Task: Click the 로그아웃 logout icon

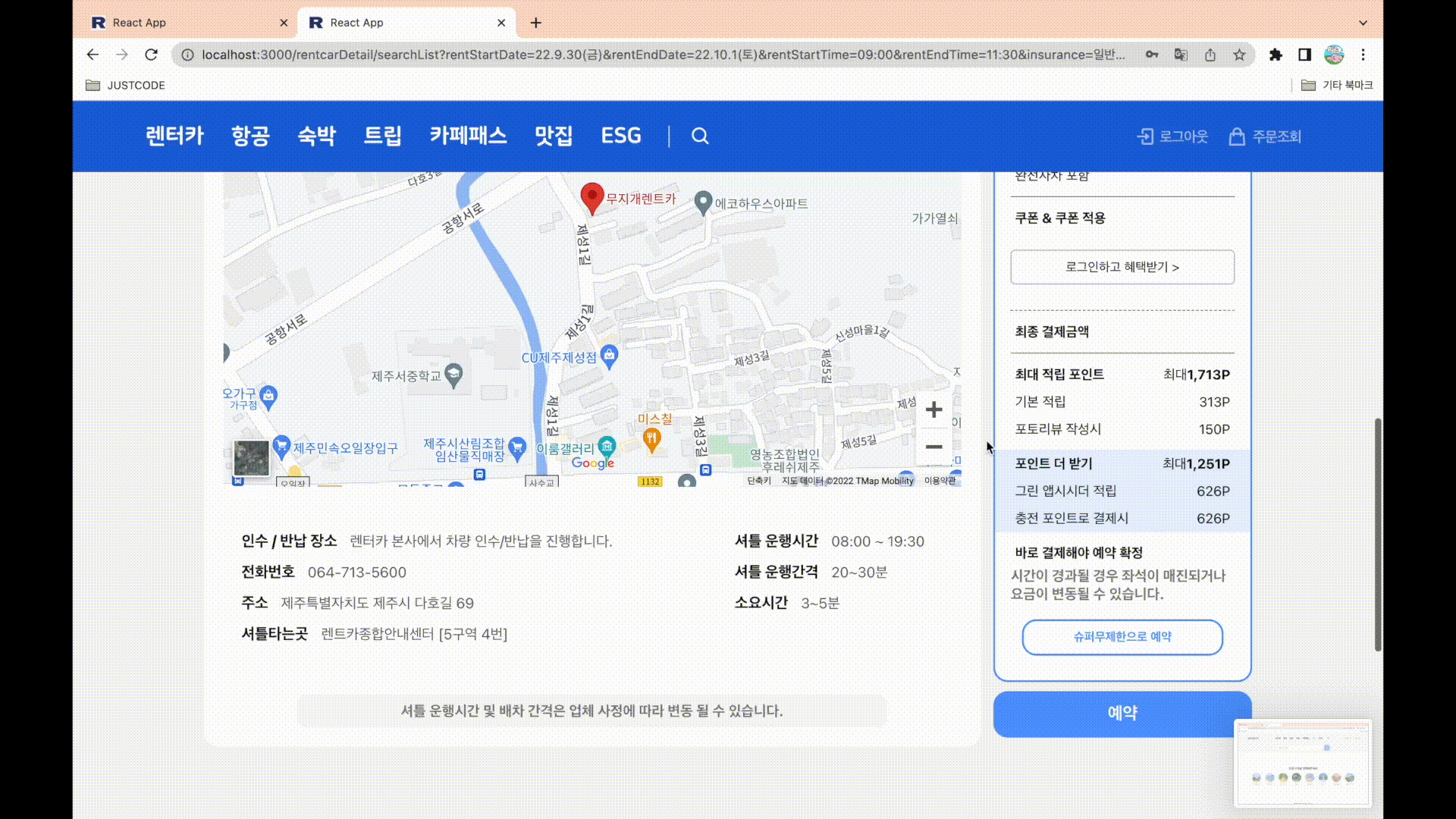Action: pyautogui.click(x=1145, y=136)
